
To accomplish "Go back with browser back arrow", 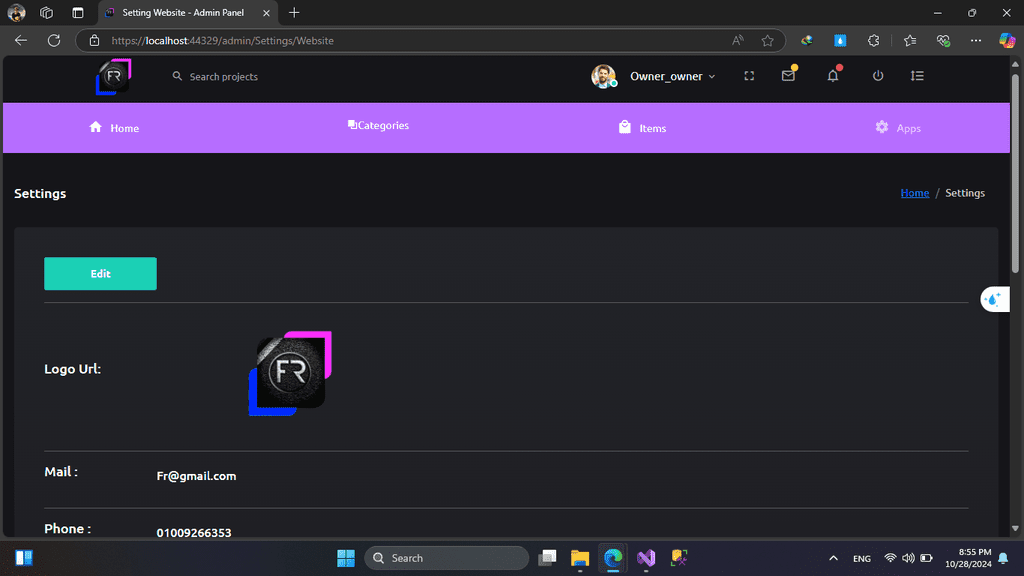I will [x=21, y=40].
